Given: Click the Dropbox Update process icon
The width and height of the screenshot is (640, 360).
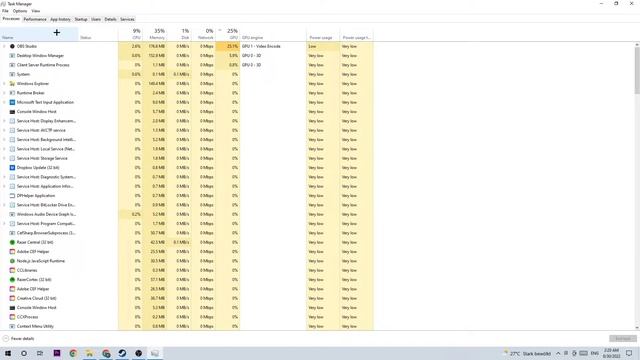Looking at the screenshot, I should (12, 167).
